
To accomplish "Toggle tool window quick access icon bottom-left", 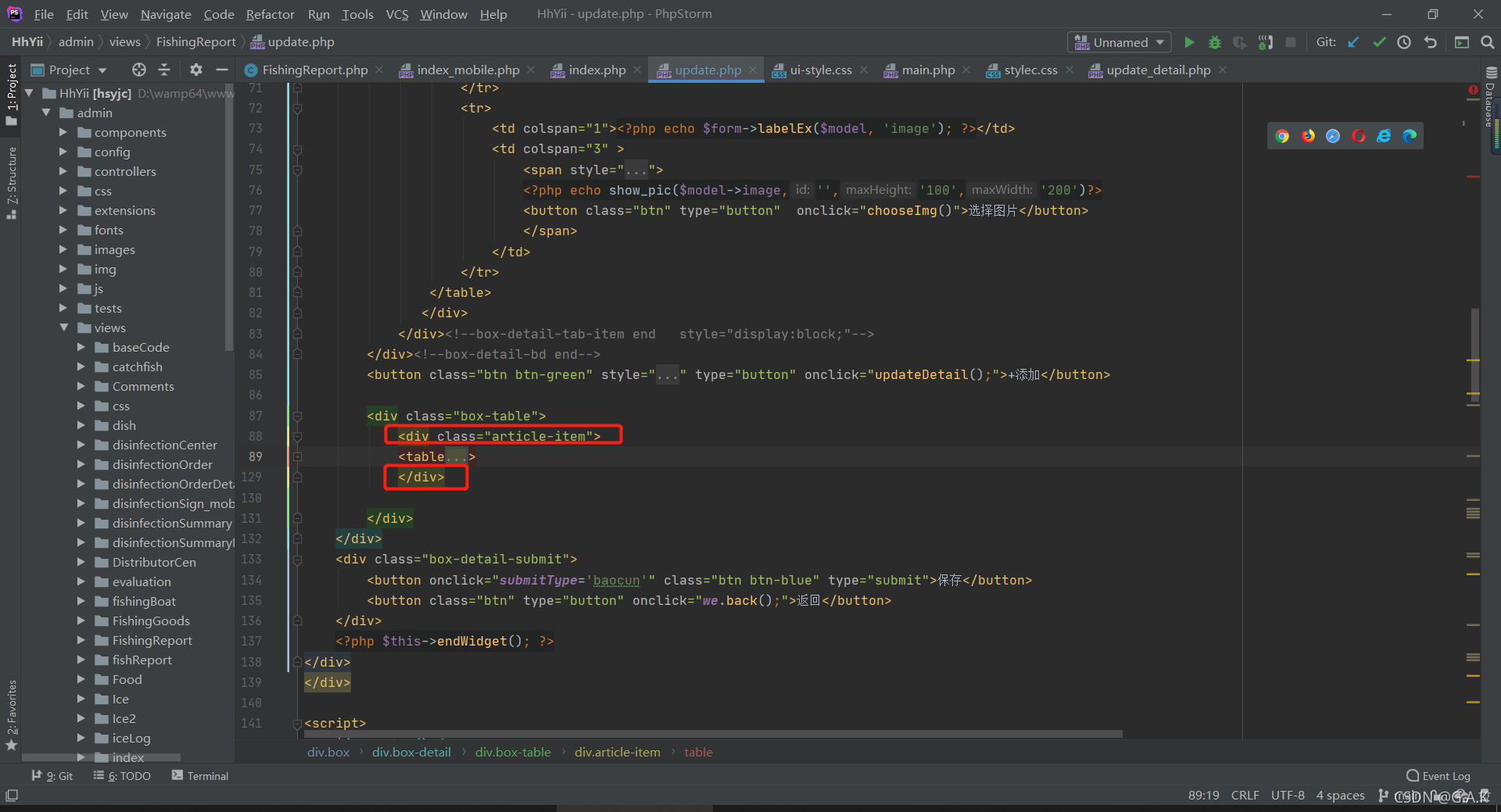I will click(x=12, y=796).
